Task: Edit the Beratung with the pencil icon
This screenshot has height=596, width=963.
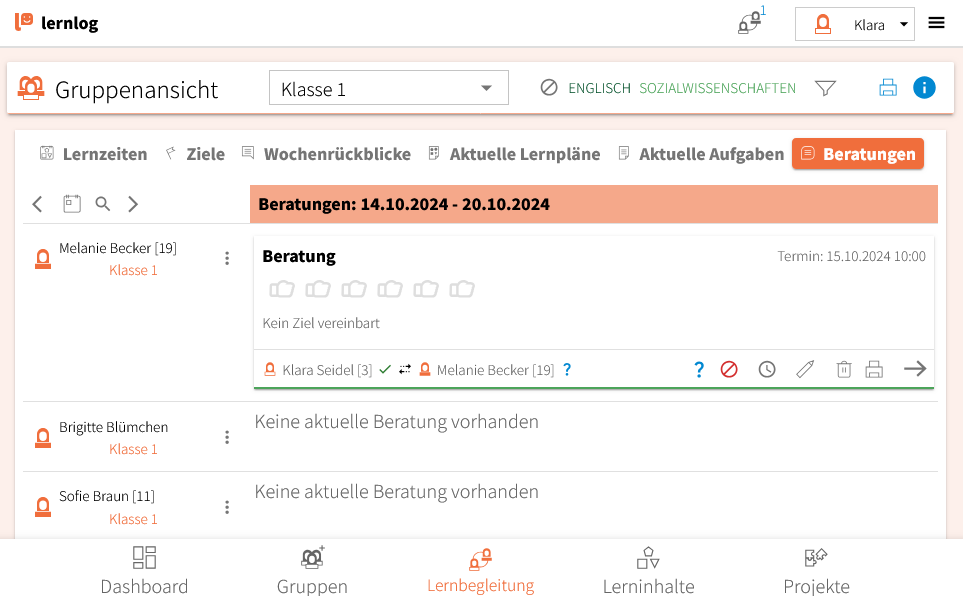Action: click(805, 369)
